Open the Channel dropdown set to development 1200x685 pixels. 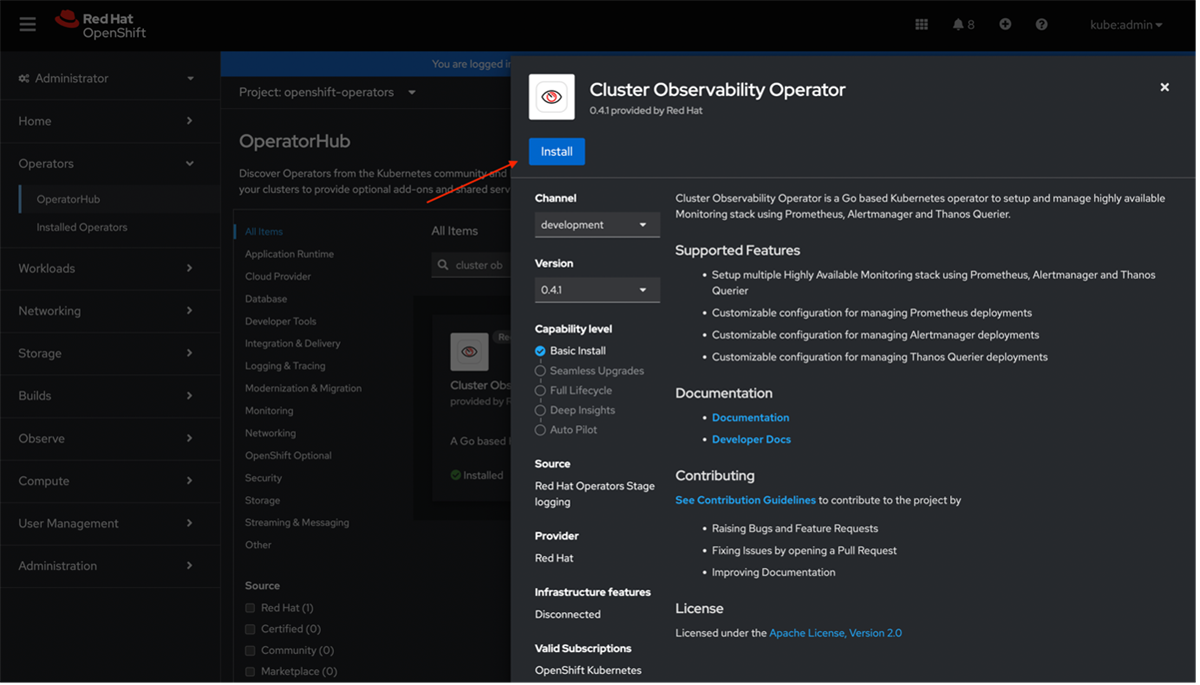click(x=597, y=224)
